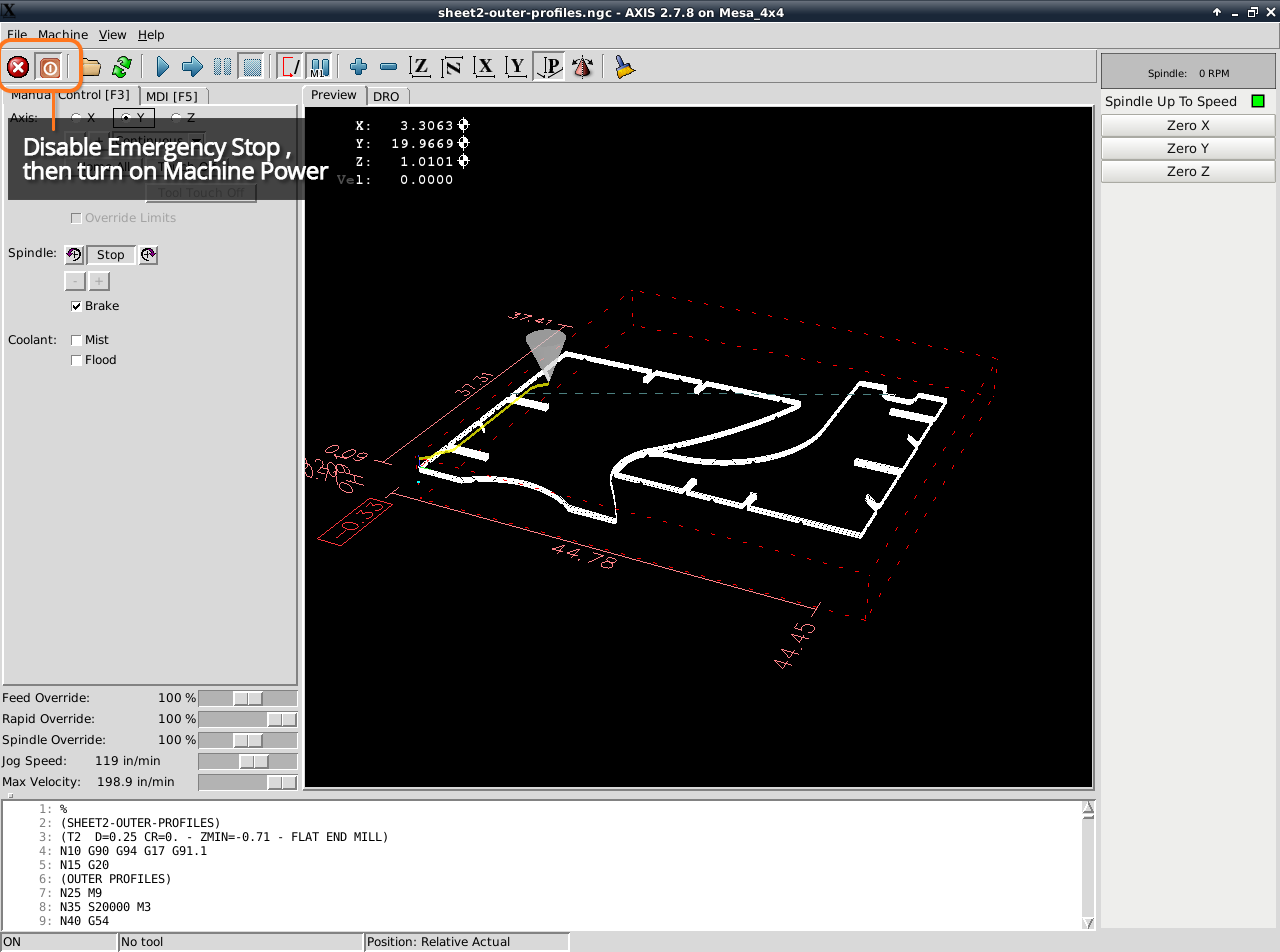1280x952 pixels.
Task: Enable Flood coolant
Action: [94, 360]
